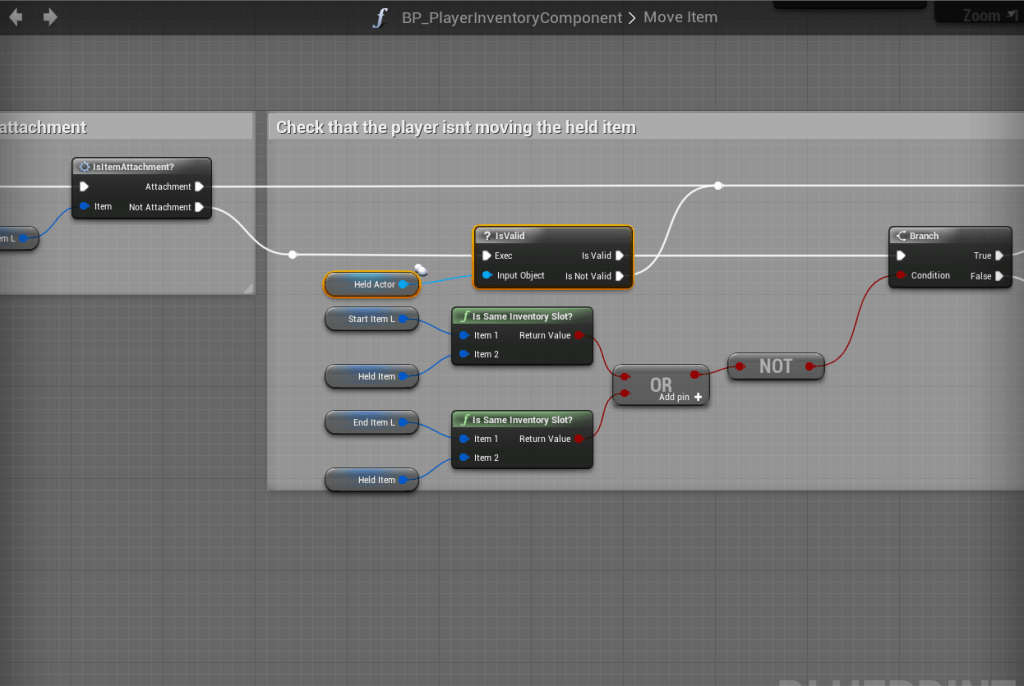Select the Move Item breadcrumb label
The height and width of the screenshot is (686, 1024).
(x=680, y=18)
